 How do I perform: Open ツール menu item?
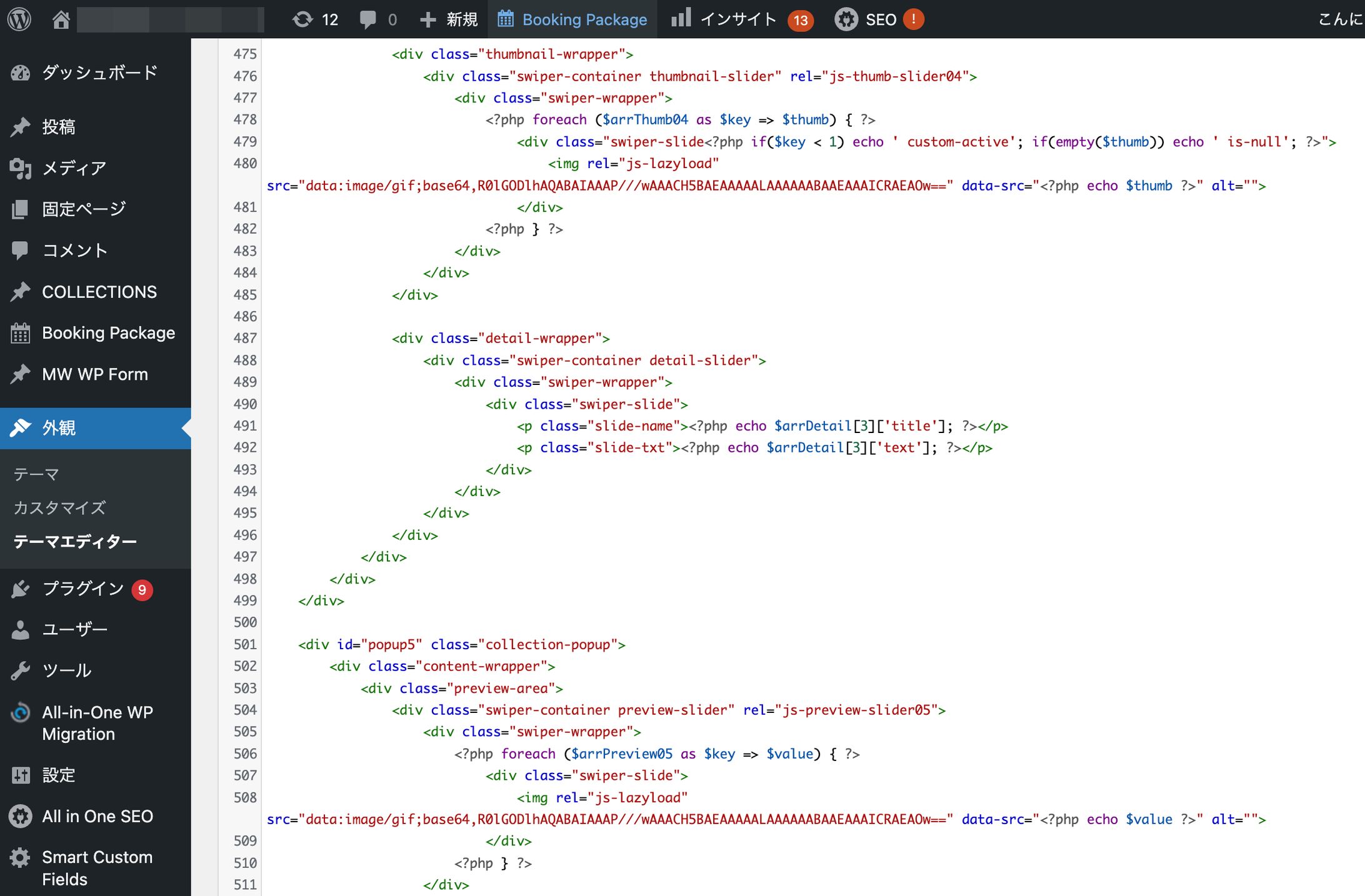coord(67,670)
